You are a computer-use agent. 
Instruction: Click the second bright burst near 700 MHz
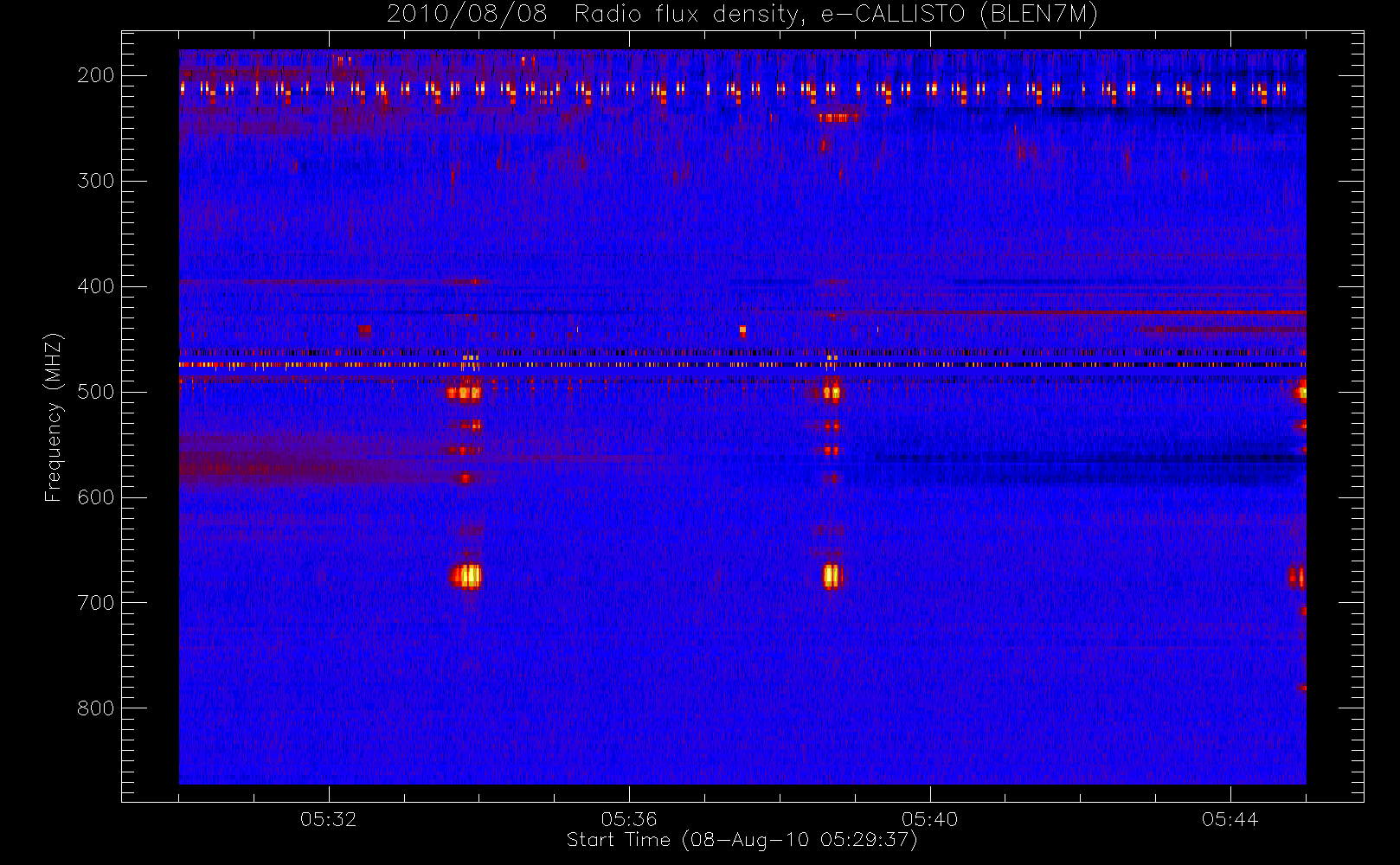(832, 576)
